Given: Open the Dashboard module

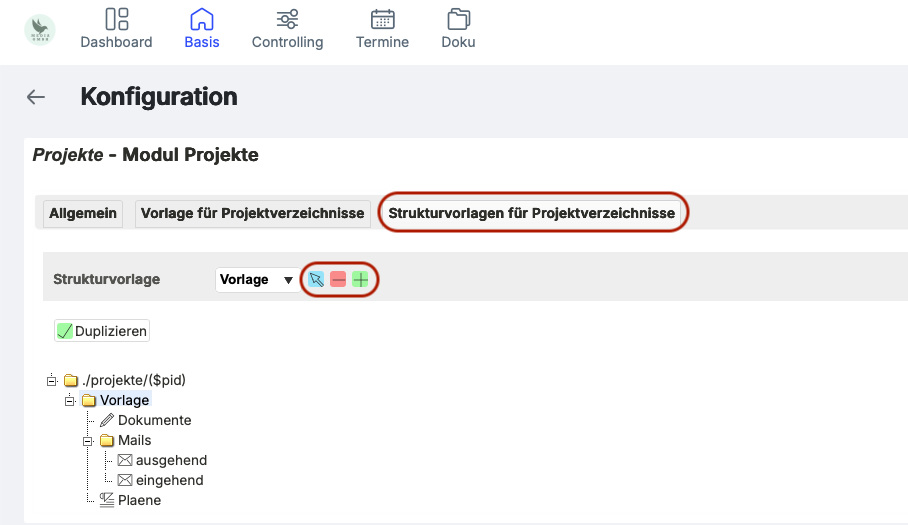Looking at the screenshot, I should pyautogui.click(x=116, y=29).
